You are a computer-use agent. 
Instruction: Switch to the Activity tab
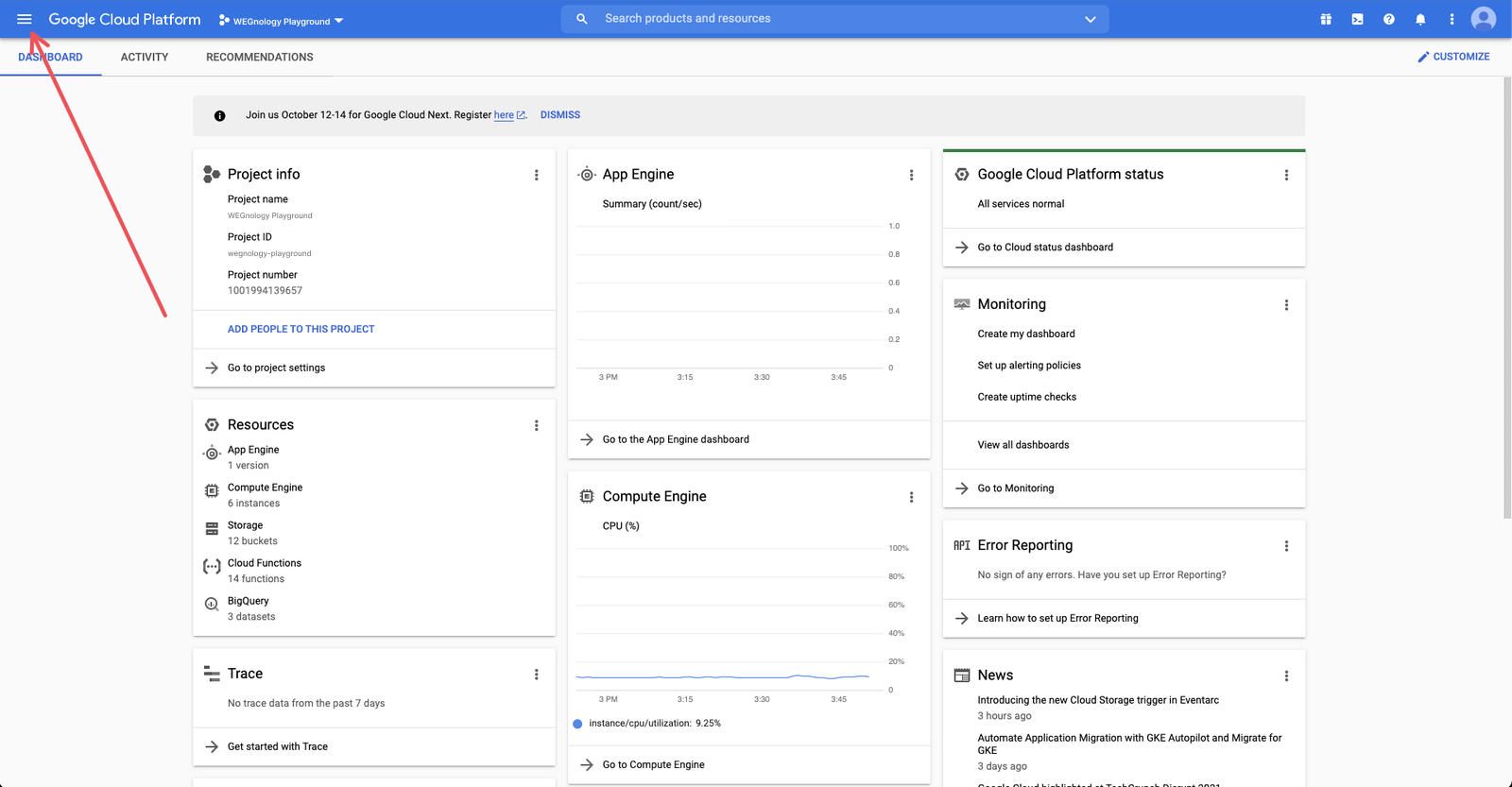(145, 57)
